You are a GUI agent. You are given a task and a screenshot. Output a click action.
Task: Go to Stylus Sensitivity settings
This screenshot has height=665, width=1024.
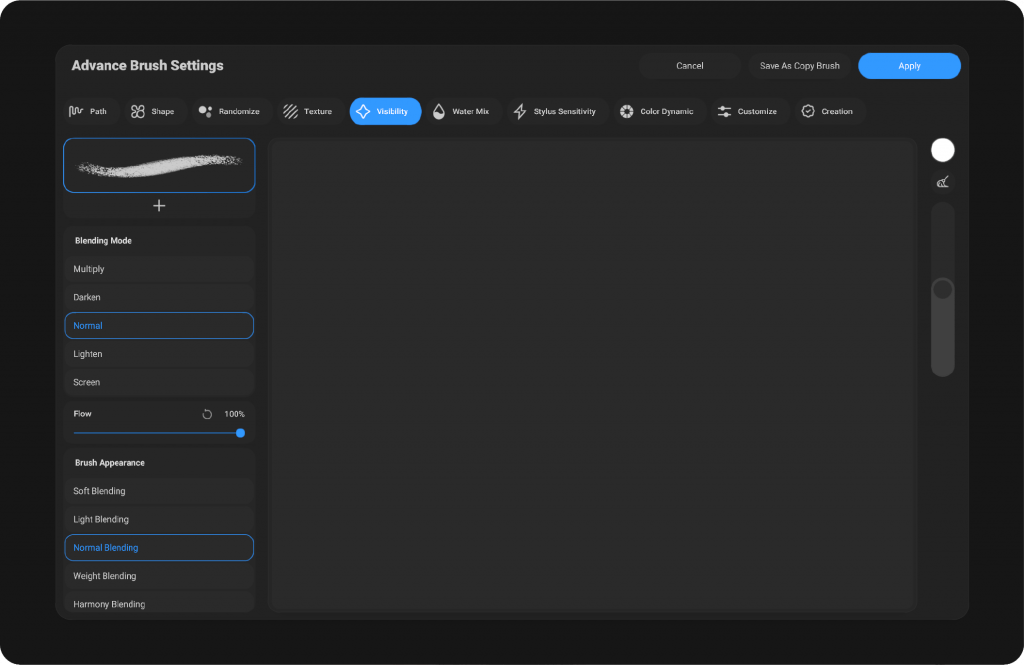(x=555, y=111)
